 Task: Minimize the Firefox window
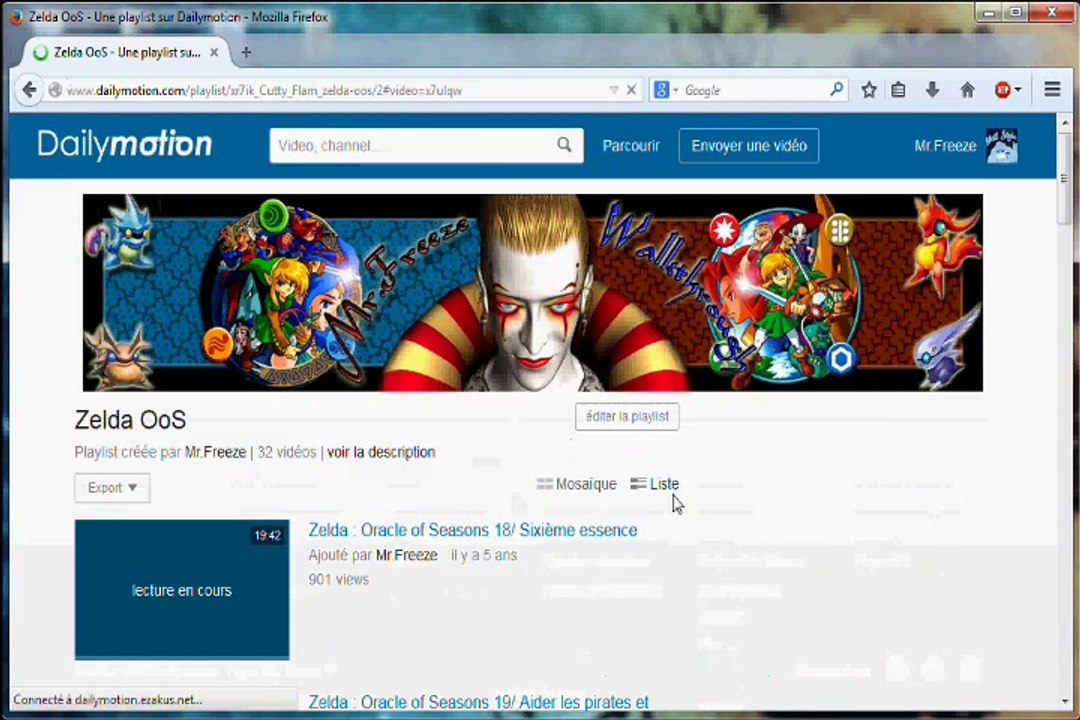click(989, 12)
